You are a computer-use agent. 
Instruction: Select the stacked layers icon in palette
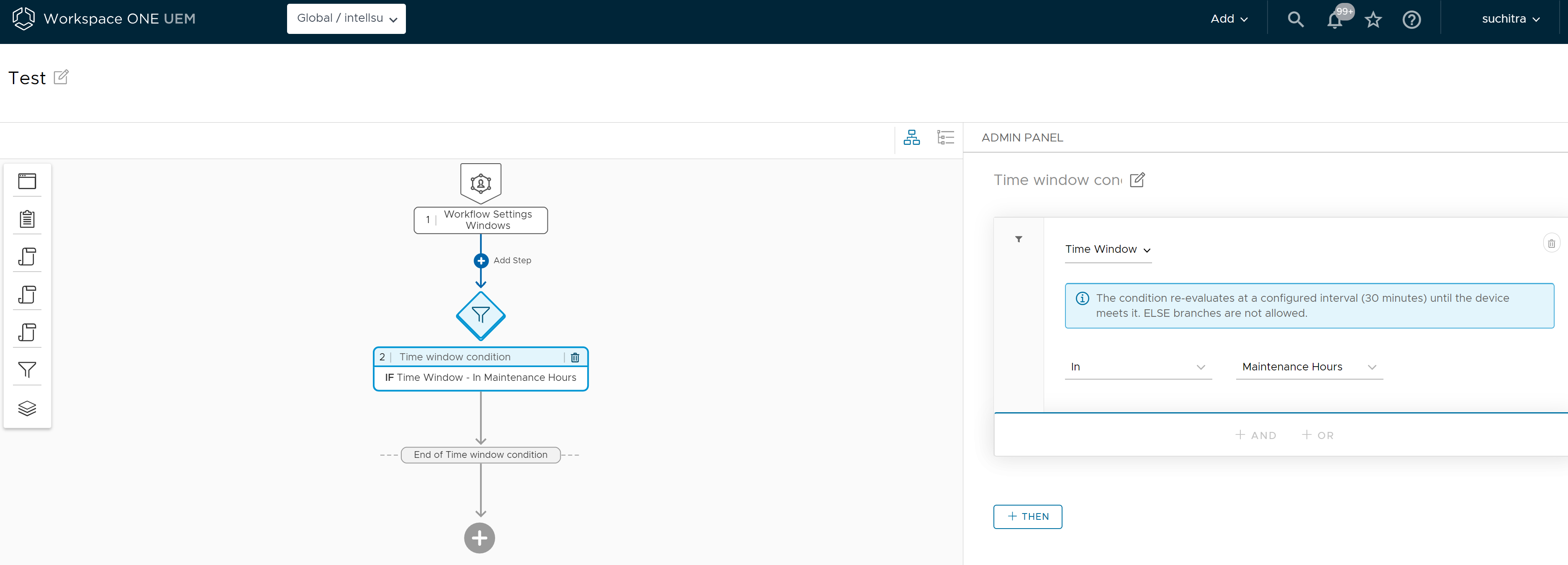pyautogui.click(x=27, y=408)
